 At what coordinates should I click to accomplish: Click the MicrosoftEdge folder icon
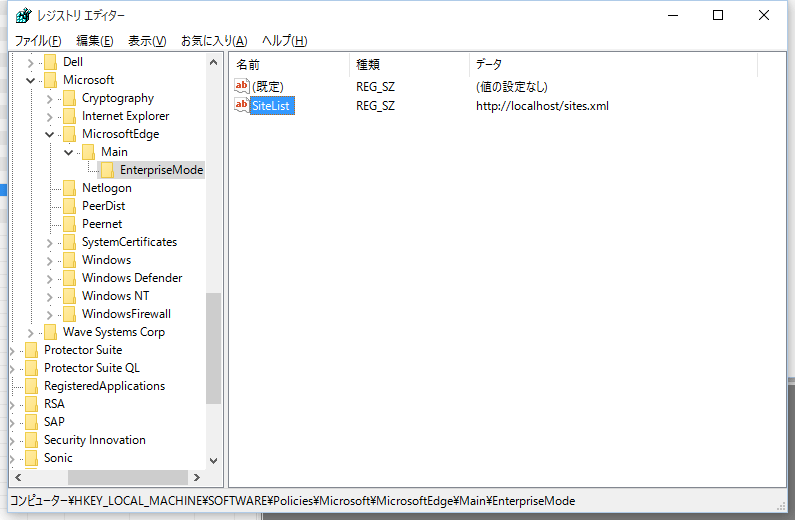[x=69, y=134]
